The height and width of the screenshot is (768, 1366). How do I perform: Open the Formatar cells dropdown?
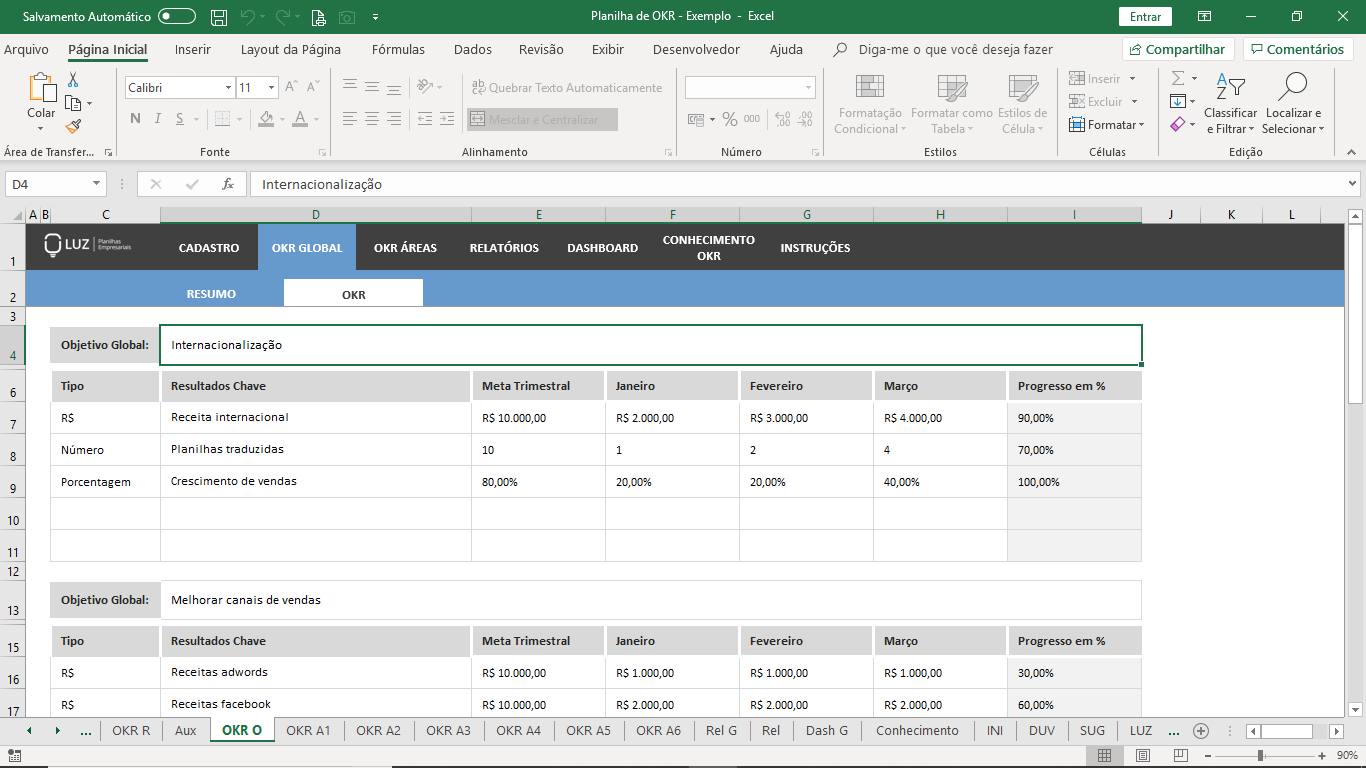click(x=1107, y=125)
